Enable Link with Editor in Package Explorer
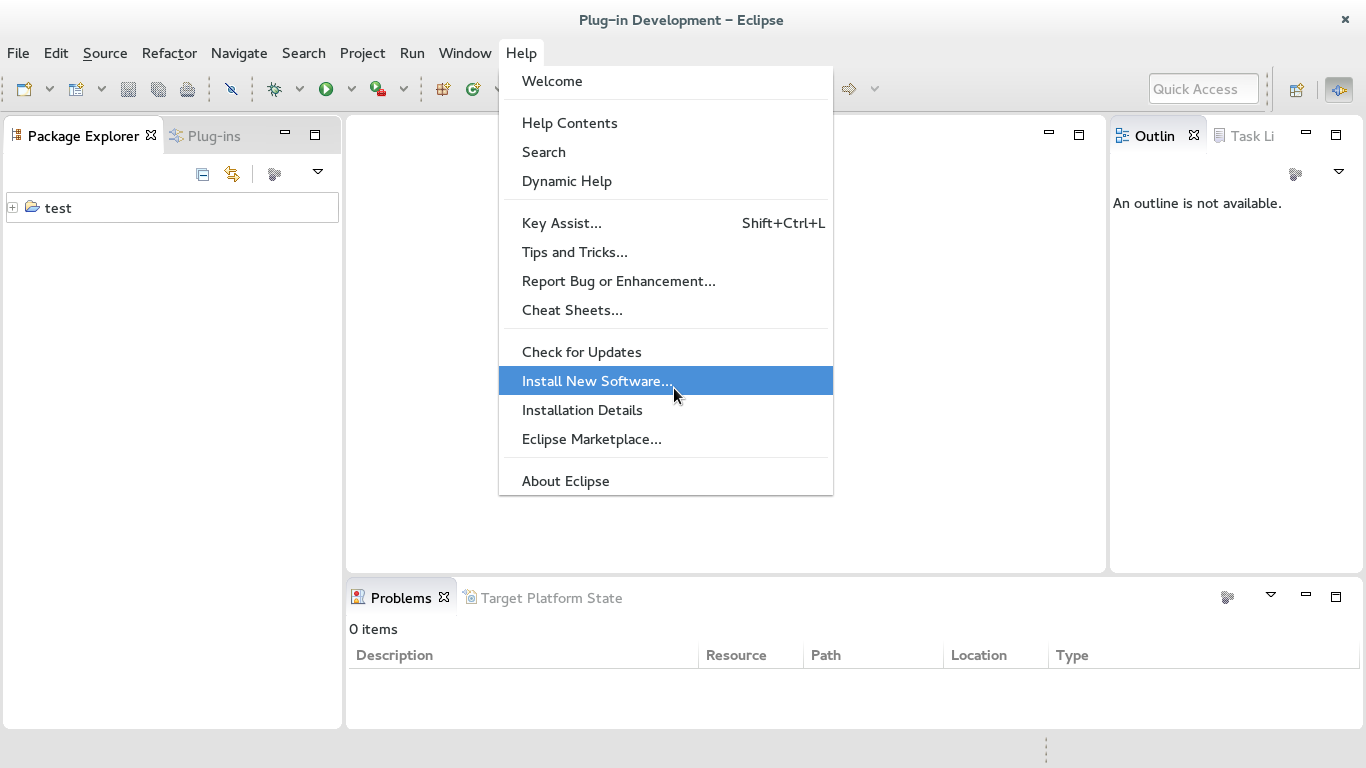This screenshot has width=1366, height=768. 232,174
